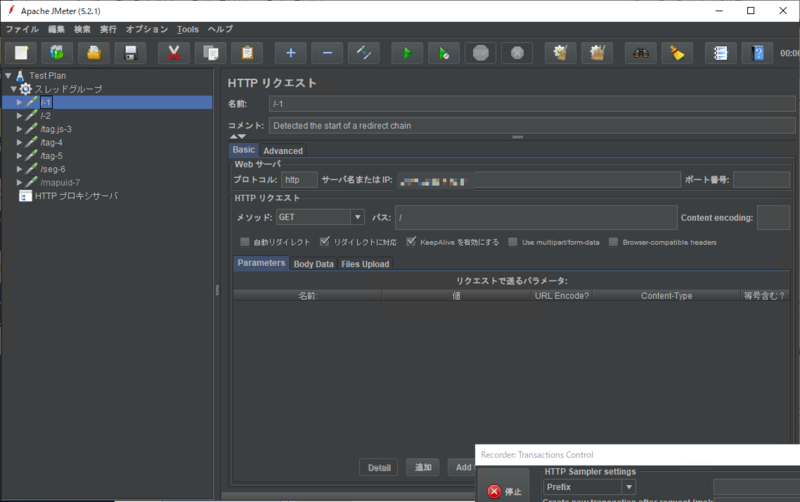Image resolution: width=800 pixels, height=502 pixels.
Task: Click the Detail button
Action: coord(379,468)
